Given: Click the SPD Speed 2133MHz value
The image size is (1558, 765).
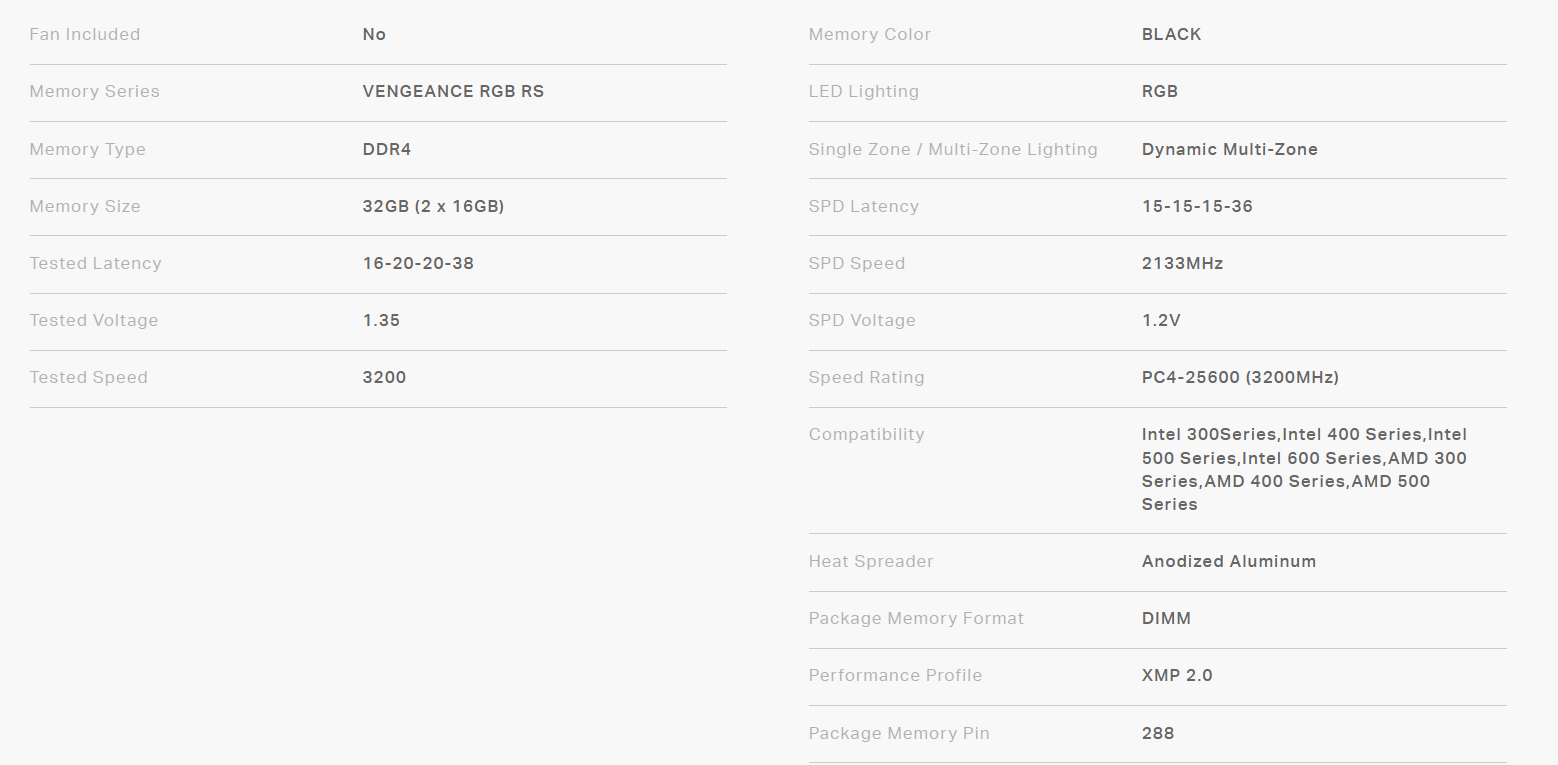Looking at the screenshot, I should pyautogui.click(x=1182, y=263).
